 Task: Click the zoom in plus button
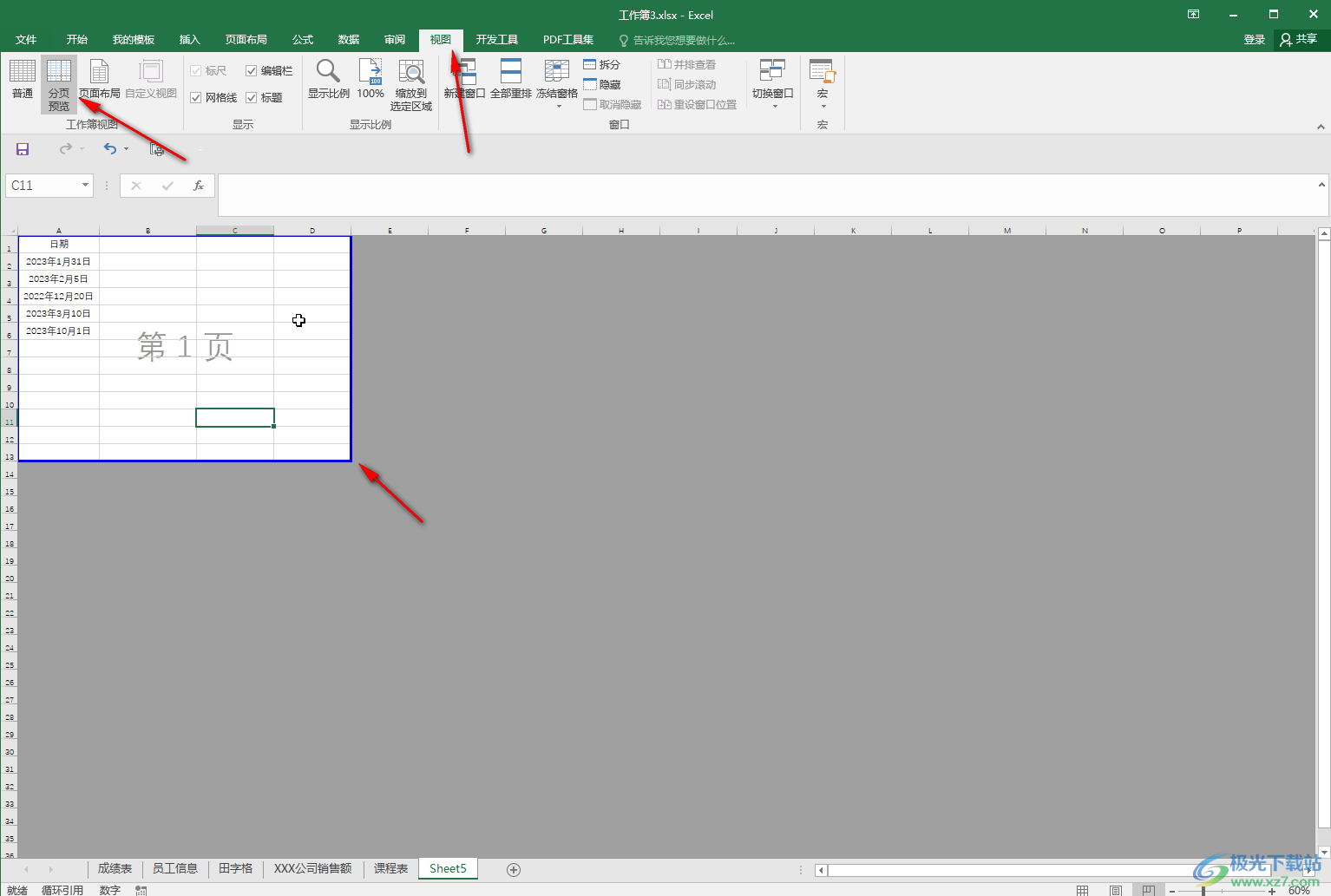pos(1272,891)
